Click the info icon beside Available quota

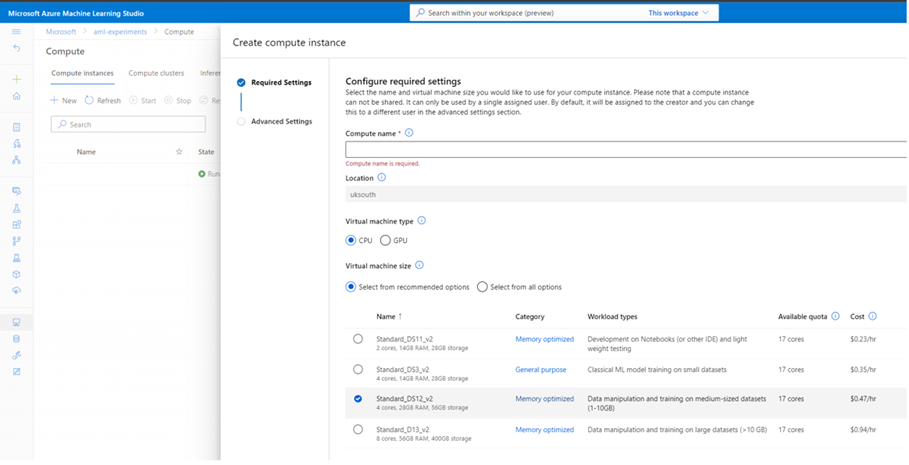click(x=835, y=316)
